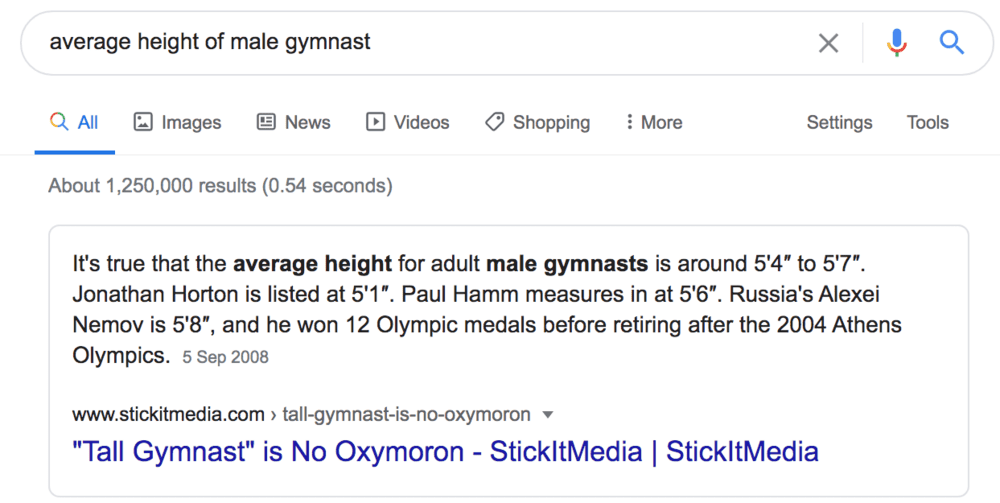Click the tall-gymnast-is-no-oxymoron breadcrumb path
Viewport: 1000px width, 503px height.
(x=406, y=414)
